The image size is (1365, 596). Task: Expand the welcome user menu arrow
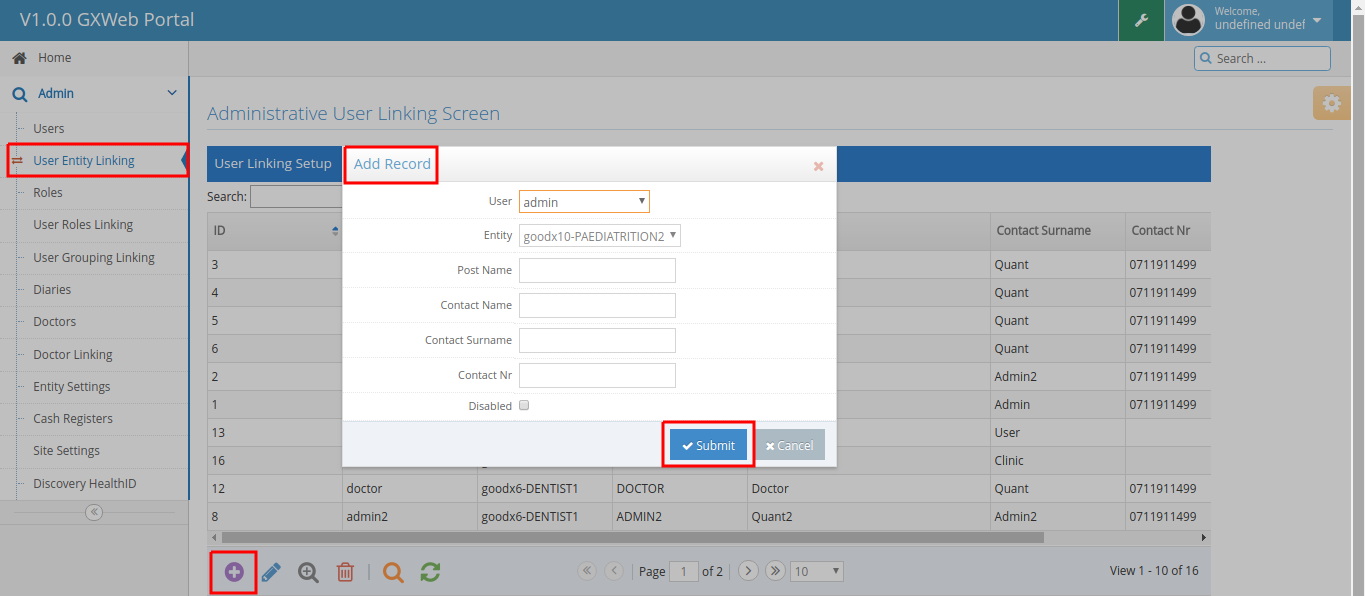[x=1316, y=20]
